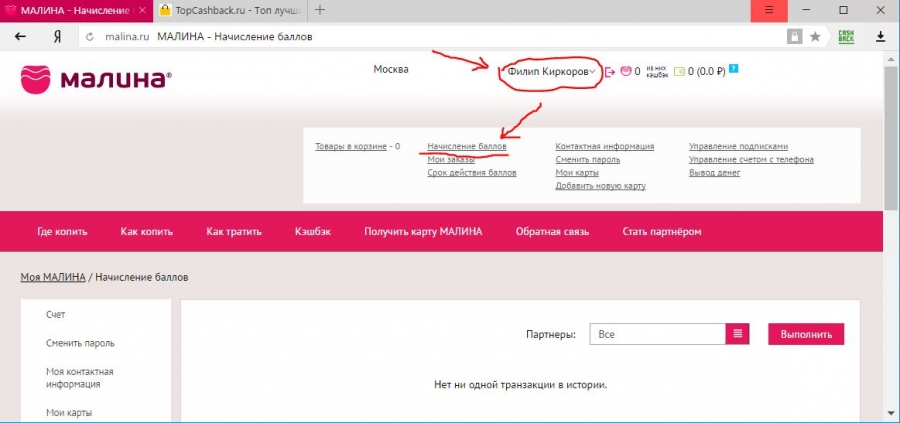Click the pink points lips icon
Screen dimensions: 900x423
point(626,71)
